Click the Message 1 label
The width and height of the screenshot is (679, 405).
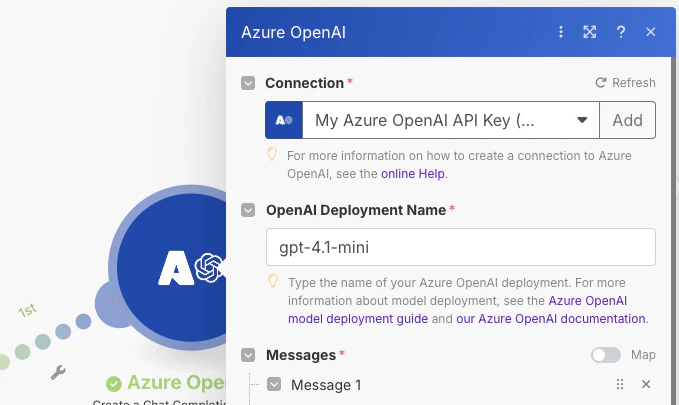coord(326,385)
